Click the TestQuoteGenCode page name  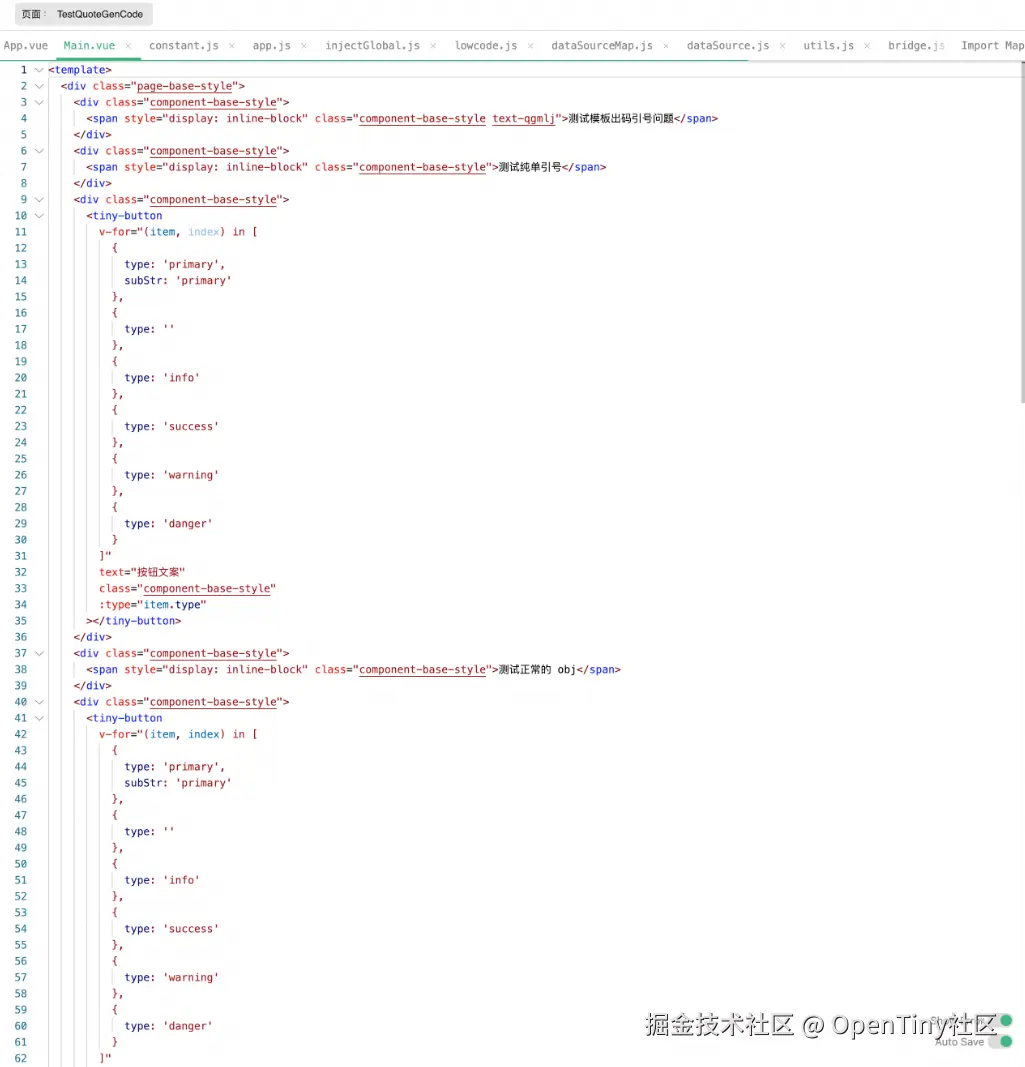point(100,14)
